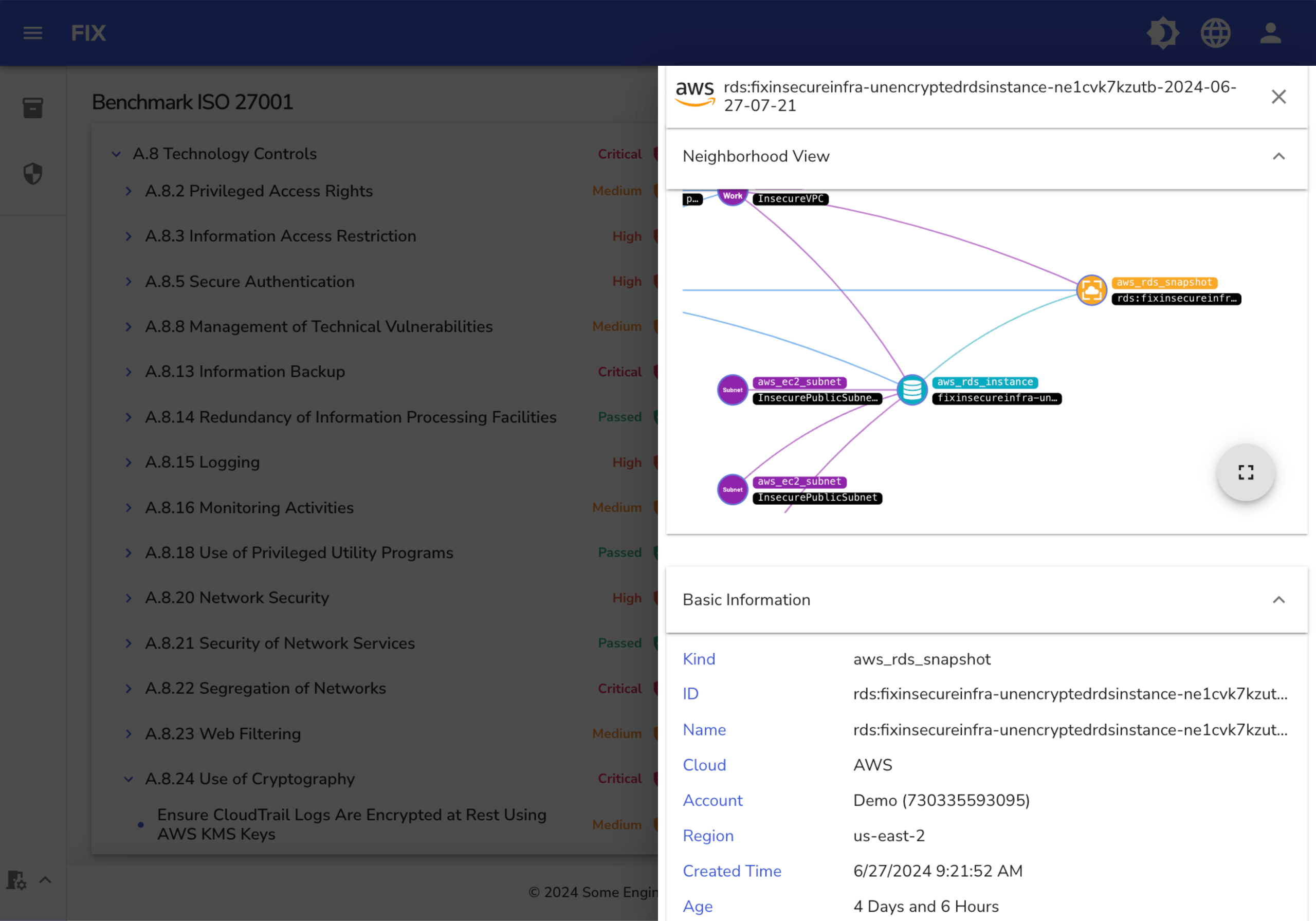
Task: Click the Region value us-east-2
Action: pyautogui.click(x=889, y=836)
